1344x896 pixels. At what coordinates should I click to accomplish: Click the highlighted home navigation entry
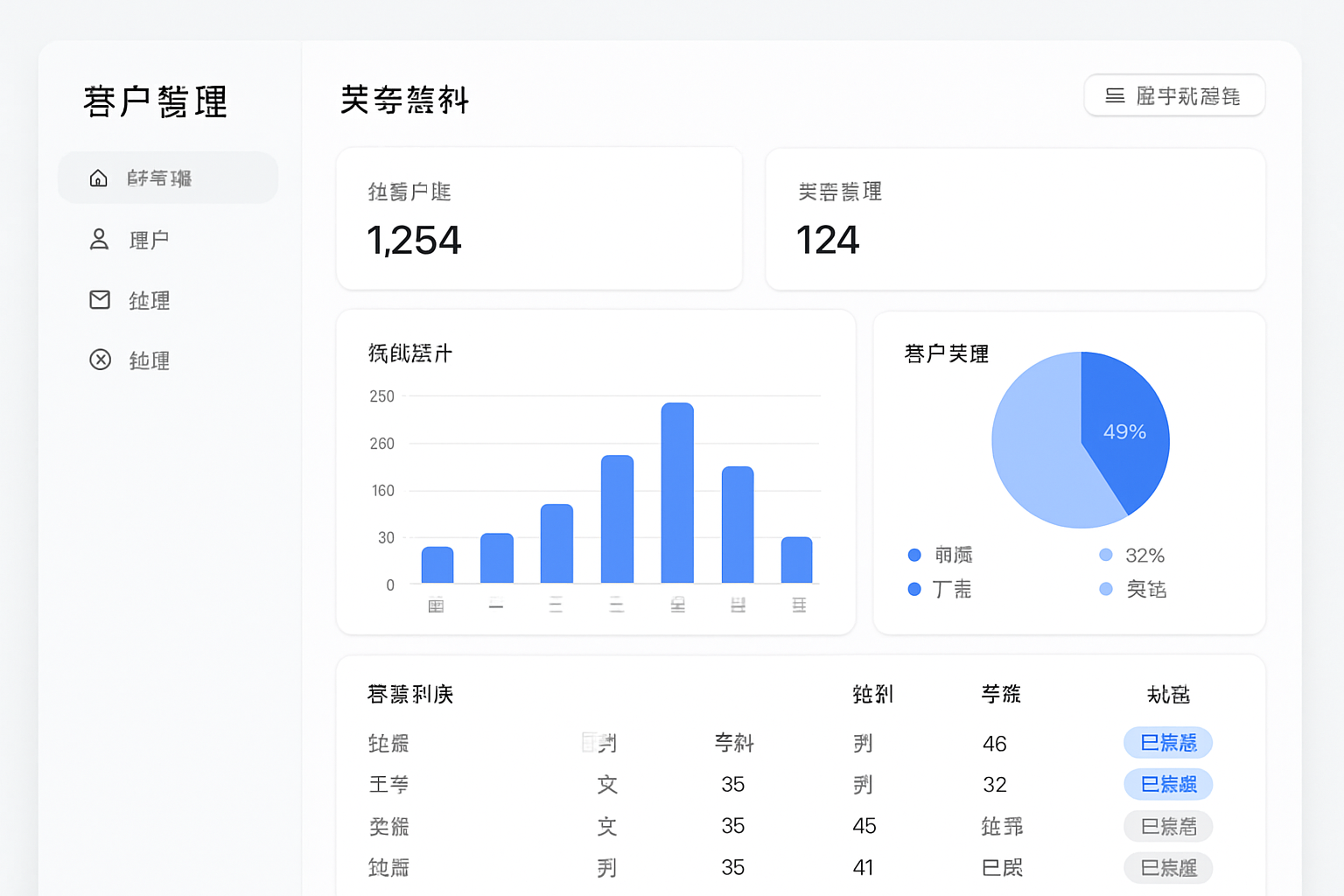168,178
